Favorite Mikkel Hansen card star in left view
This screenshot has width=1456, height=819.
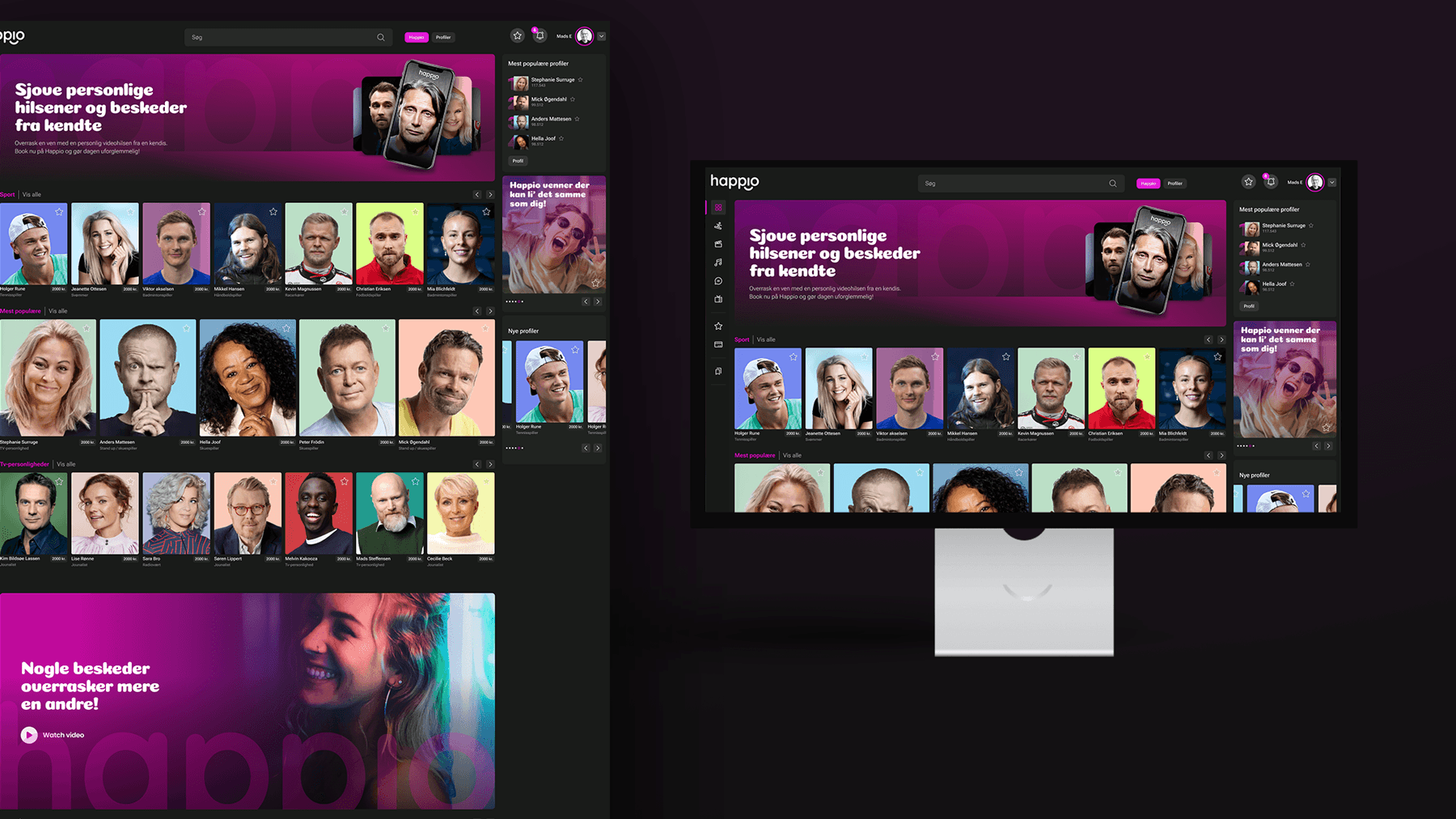(273, 212)
